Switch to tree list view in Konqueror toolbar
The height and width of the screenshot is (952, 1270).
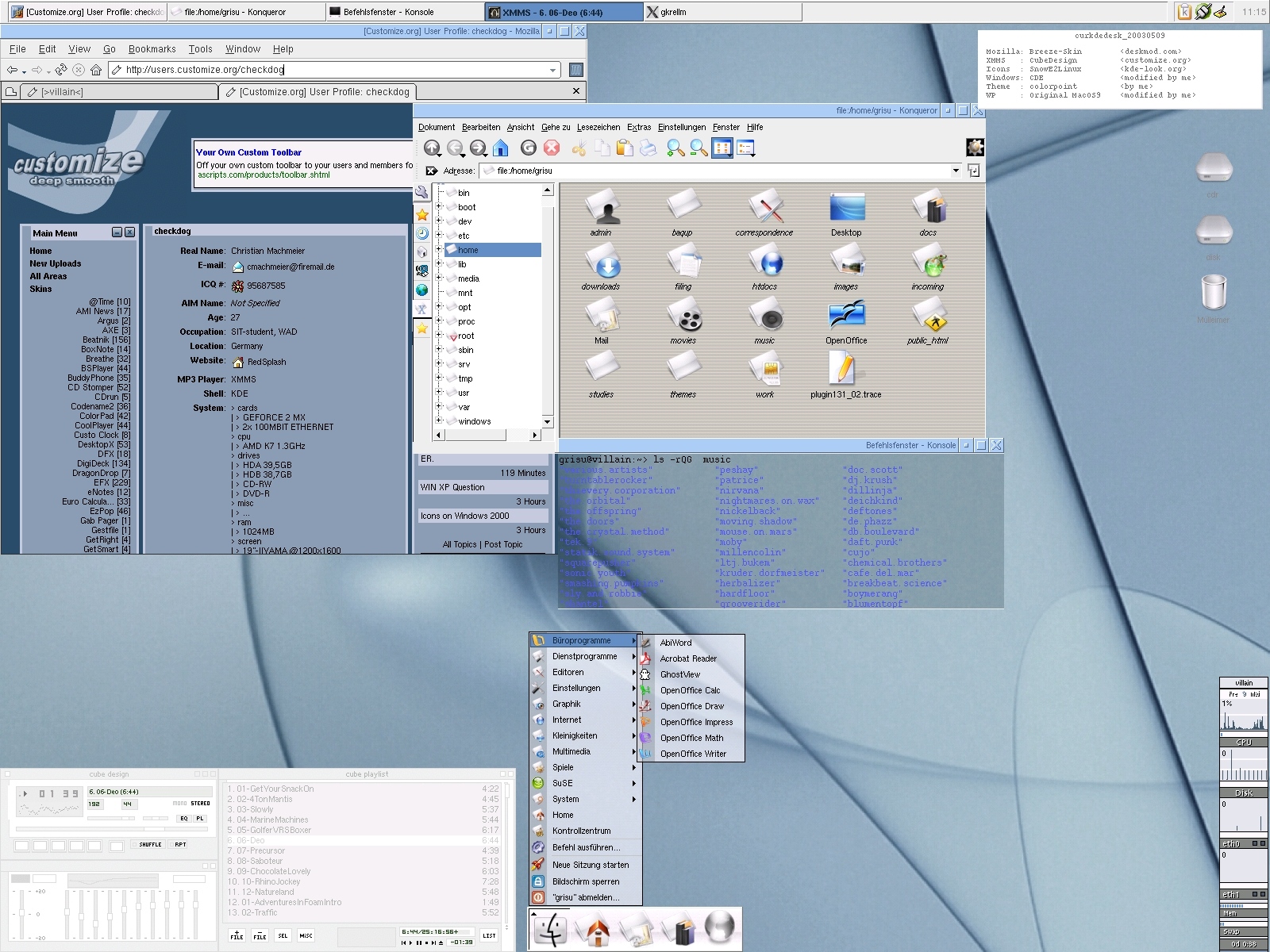(745, 148)
